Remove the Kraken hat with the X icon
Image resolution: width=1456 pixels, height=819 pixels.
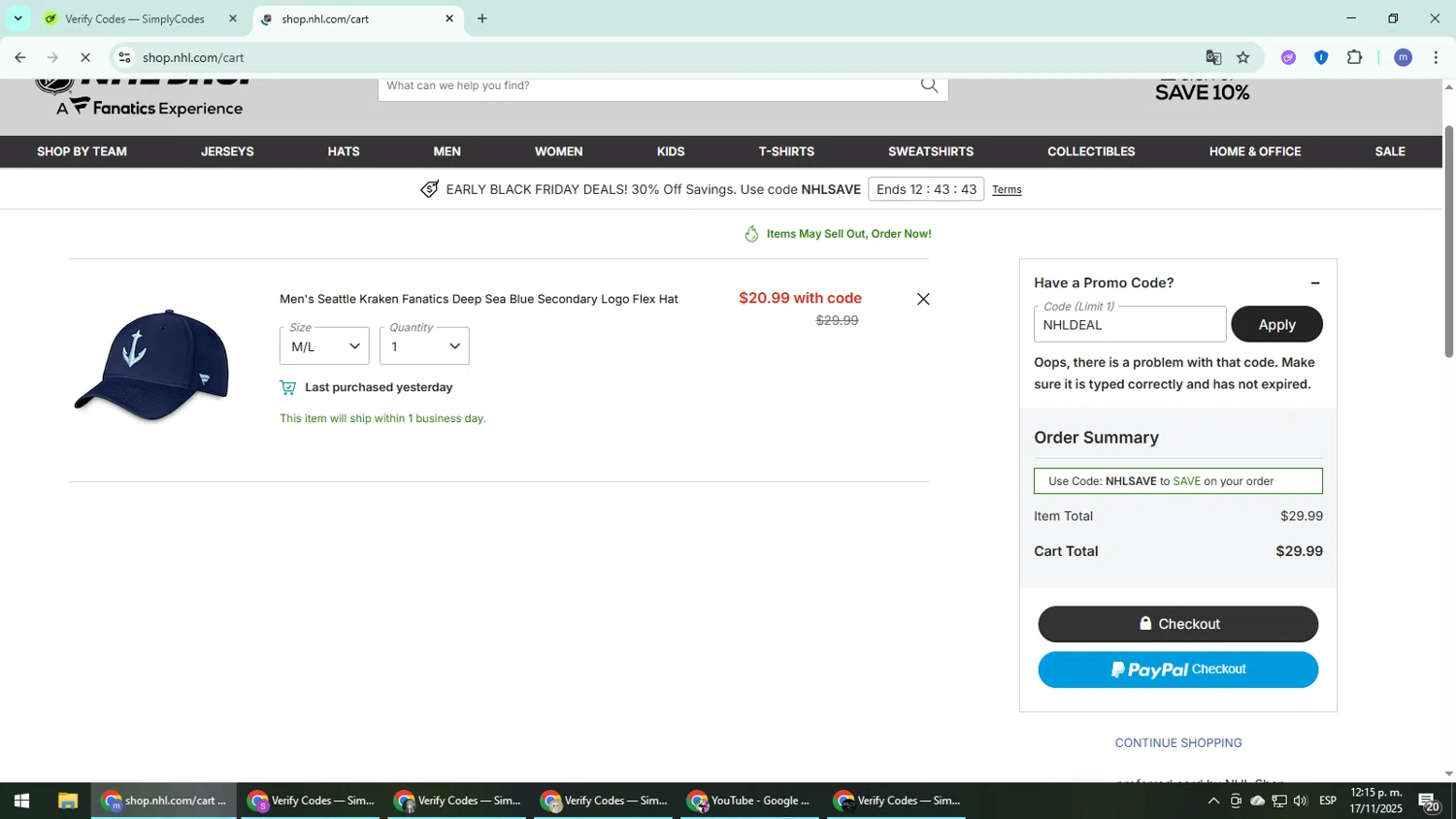point(923,299)
